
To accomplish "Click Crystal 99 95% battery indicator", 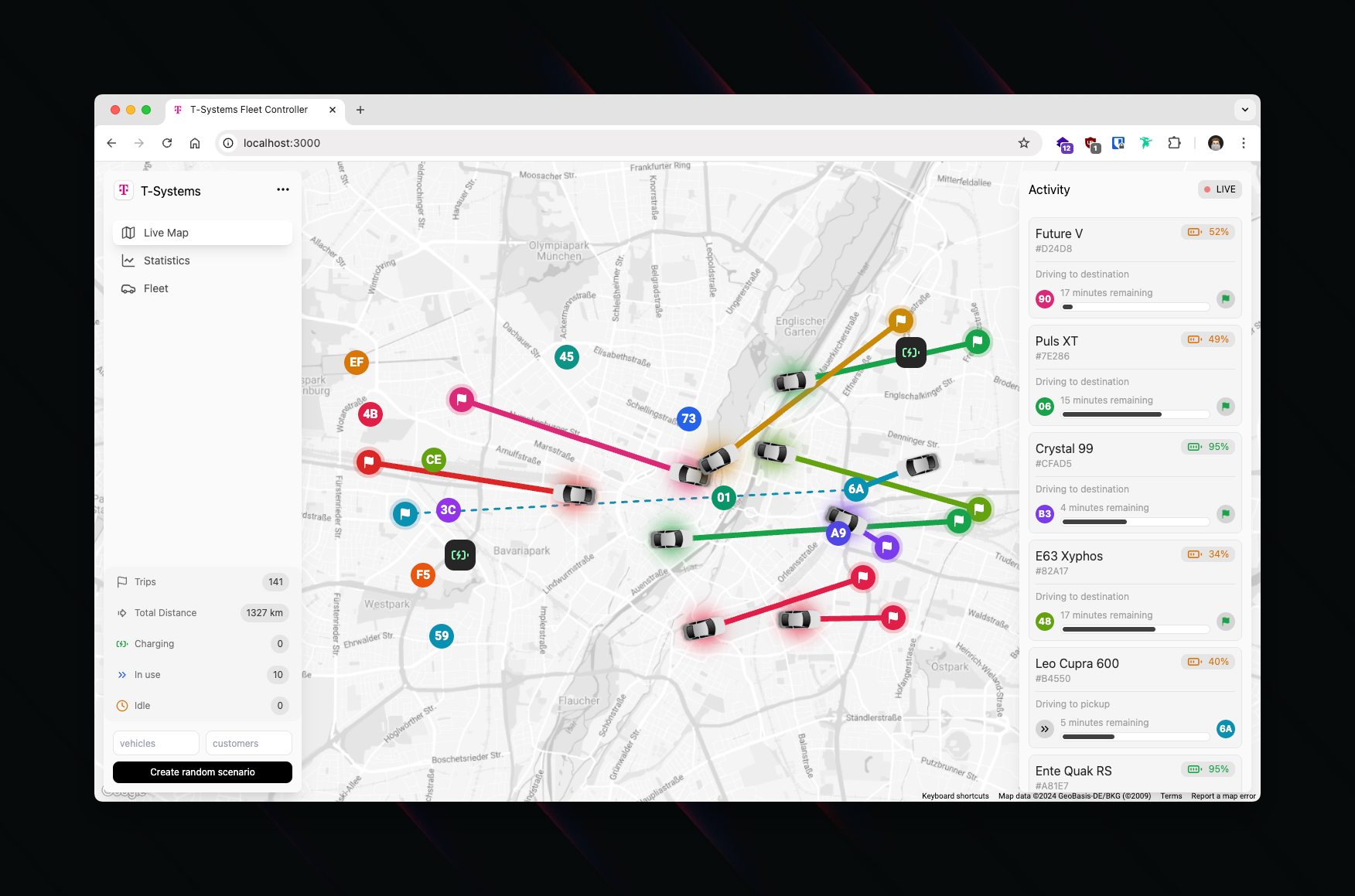I will pyautogui.click(x=1208, y=447).
